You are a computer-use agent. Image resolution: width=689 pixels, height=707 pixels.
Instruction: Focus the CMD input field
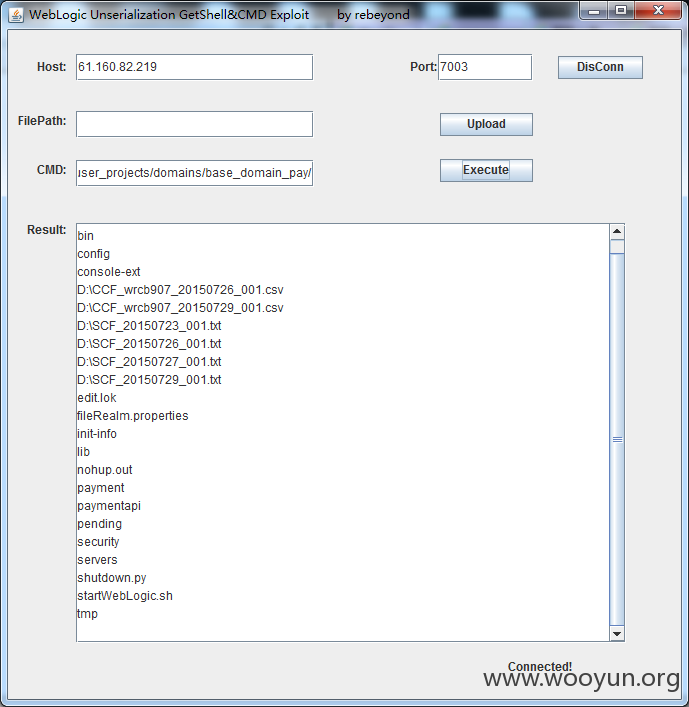pyautogui.click(x=194, y=173)
